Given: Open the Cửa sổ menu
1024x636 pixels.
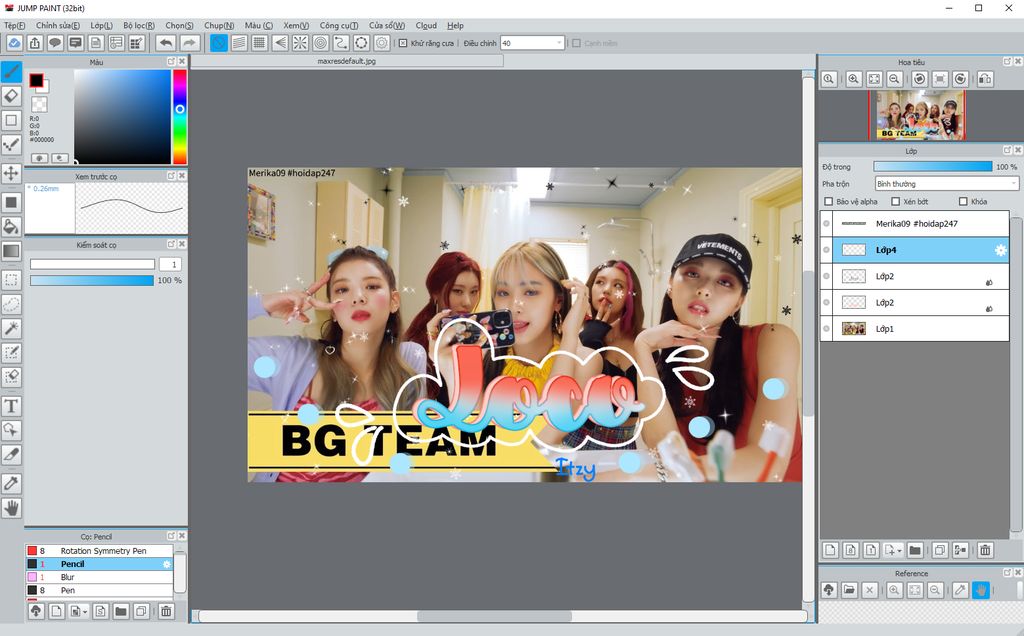Looking at the screenshot, I should (x=387, y=25).
